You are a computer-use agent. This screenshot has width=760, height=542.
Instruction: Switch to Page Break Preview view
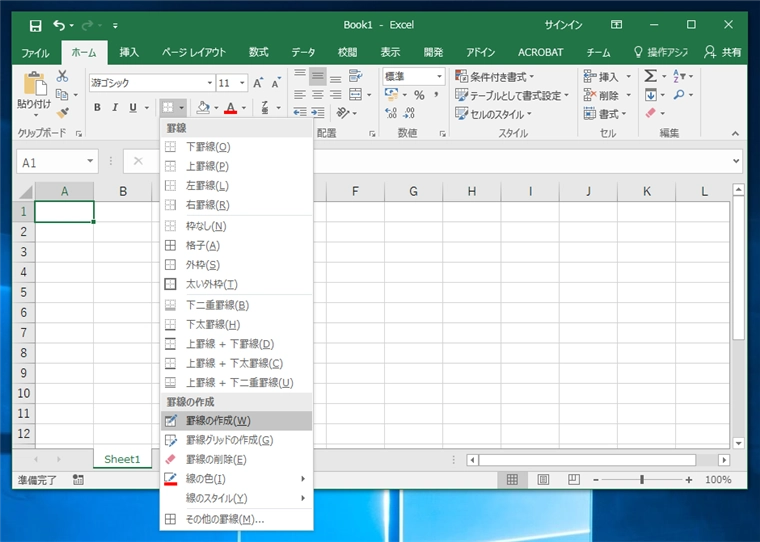pyautogui.click(x=574, y=480)
